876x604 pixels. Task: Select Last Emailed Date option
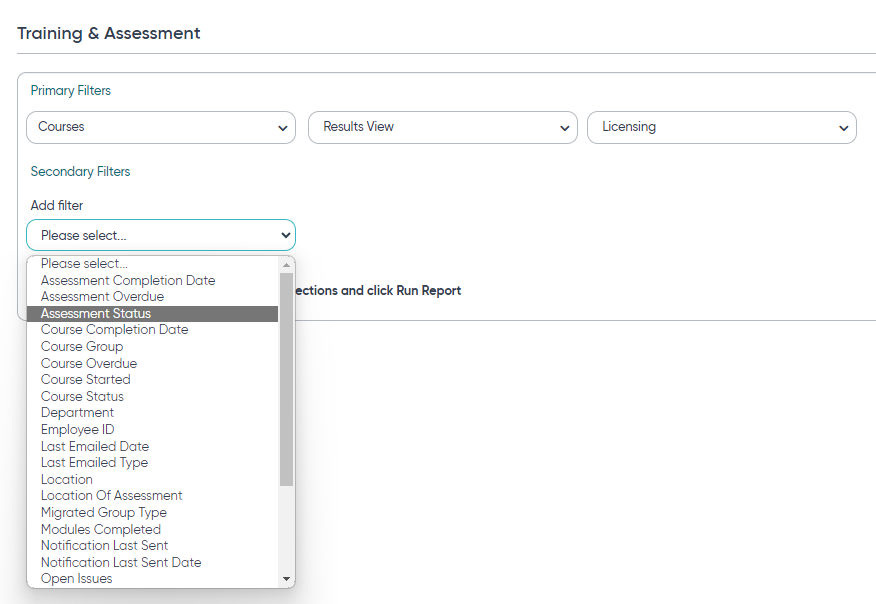coord(153,446)
